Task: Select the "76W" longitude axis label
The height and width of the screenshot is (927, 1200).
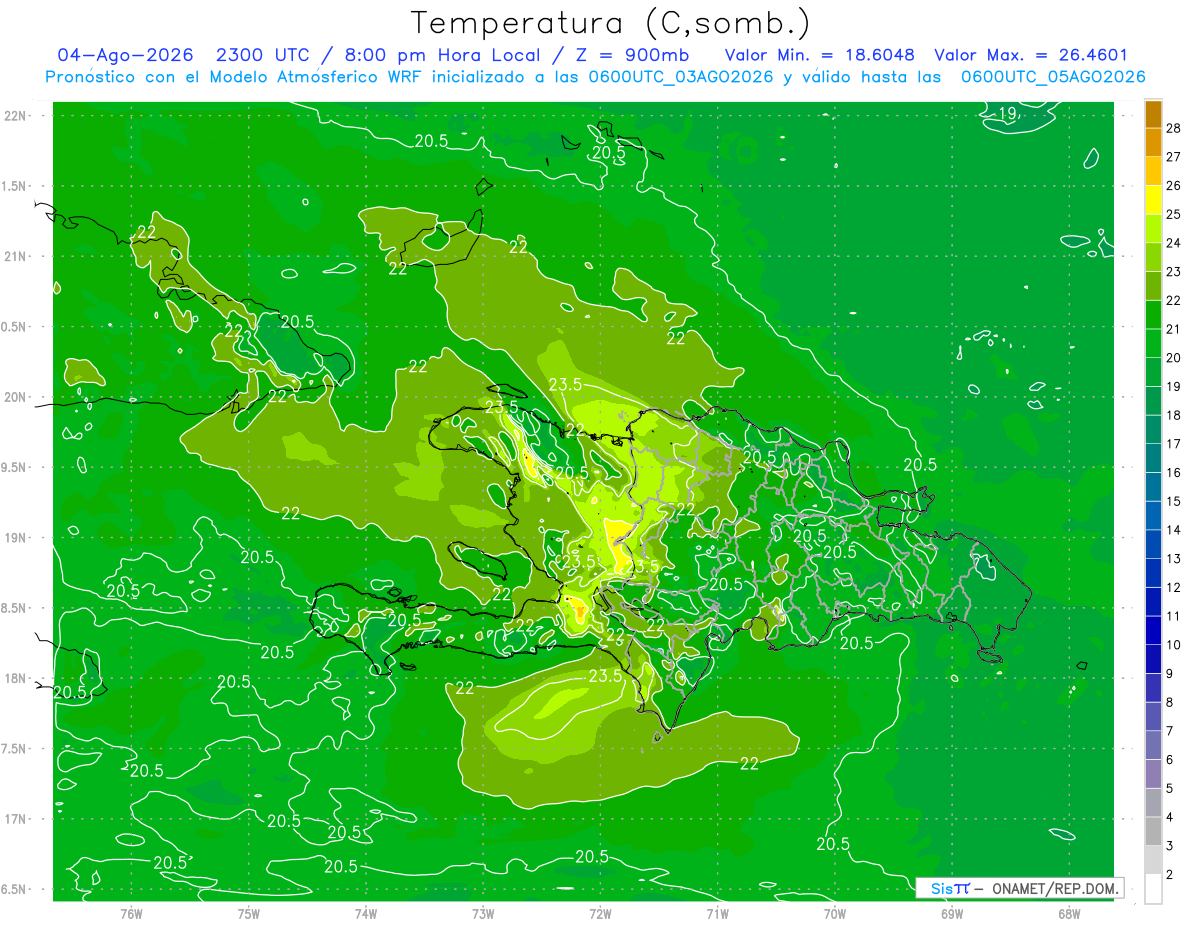Action: pos(131,914)
